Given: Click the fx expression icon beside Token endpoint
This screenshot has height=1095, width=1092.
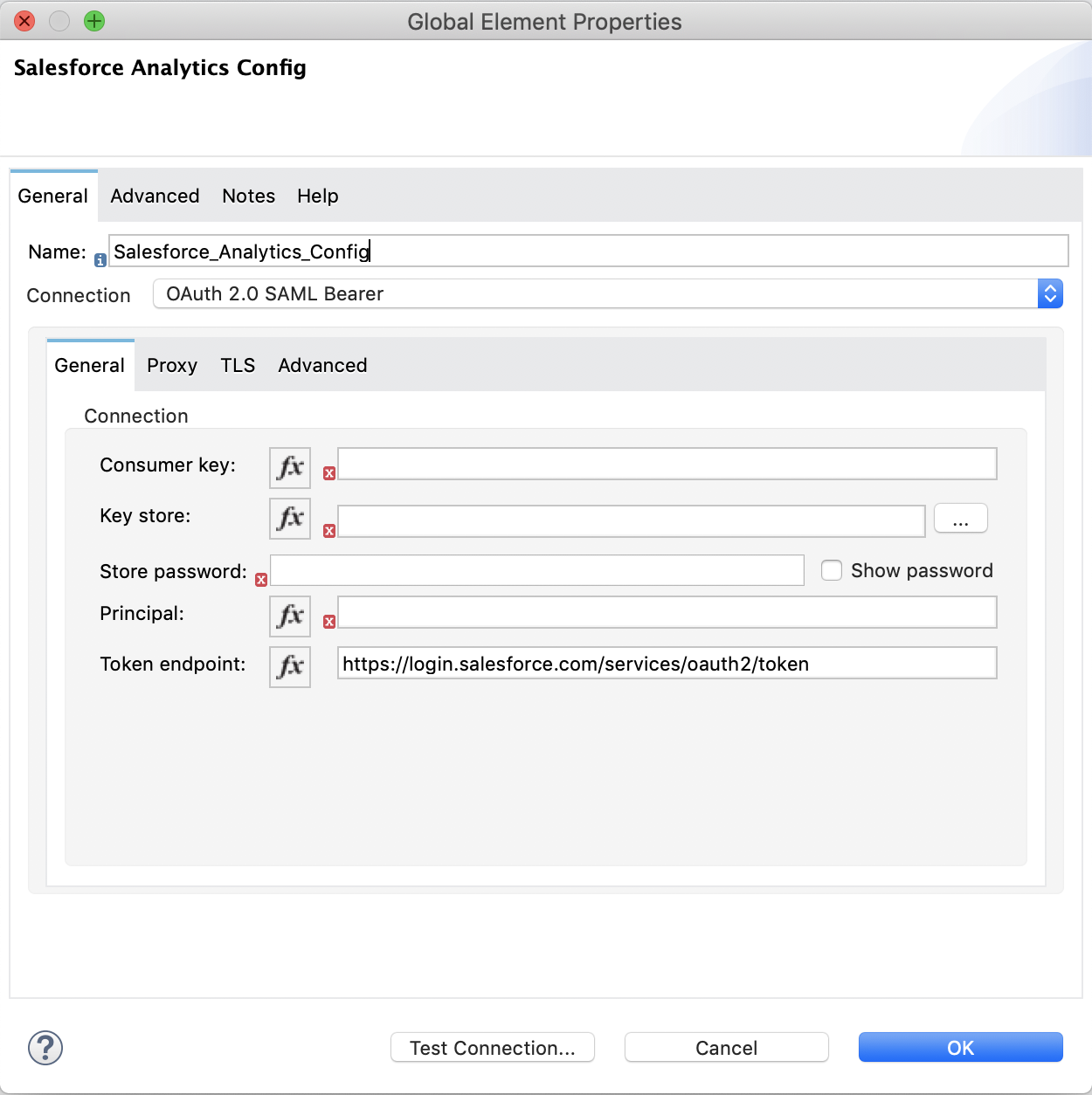Looking at the screenshot, I should pyautogui.click(x=289, y=666).
